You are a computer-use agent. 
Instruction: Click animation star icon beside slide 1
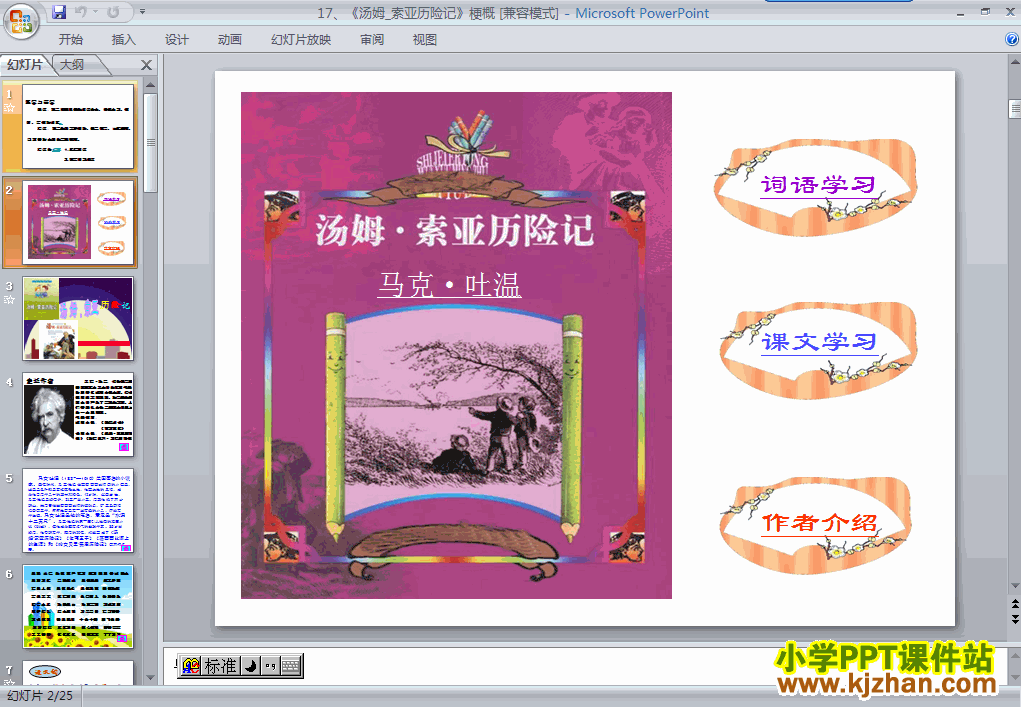click(x=9, y=107)
